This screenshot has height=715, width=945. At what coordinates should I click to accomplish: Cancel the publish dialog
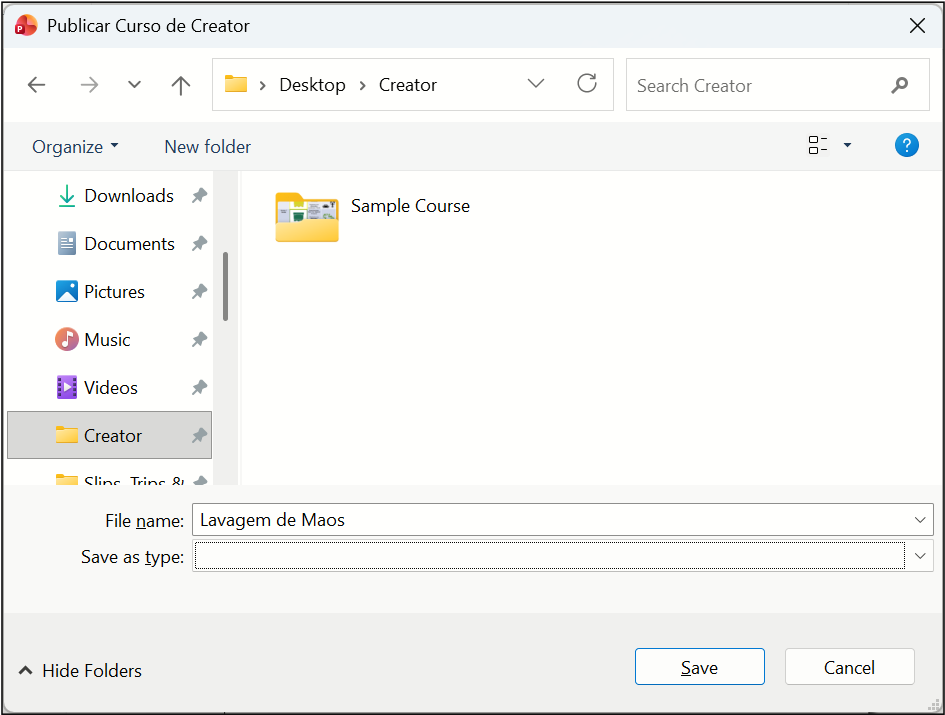[x=849, y=667]
